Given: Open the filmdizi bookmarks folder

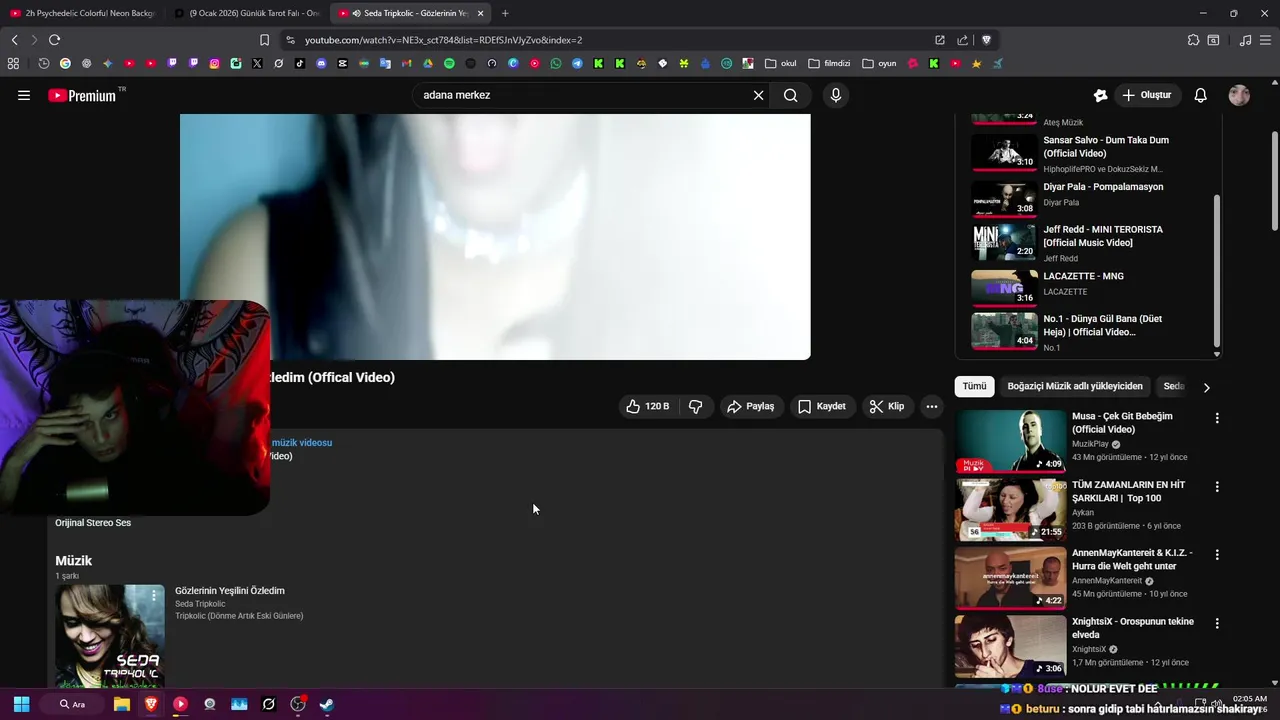Looking at the screenshot, I should coord(830,63).
